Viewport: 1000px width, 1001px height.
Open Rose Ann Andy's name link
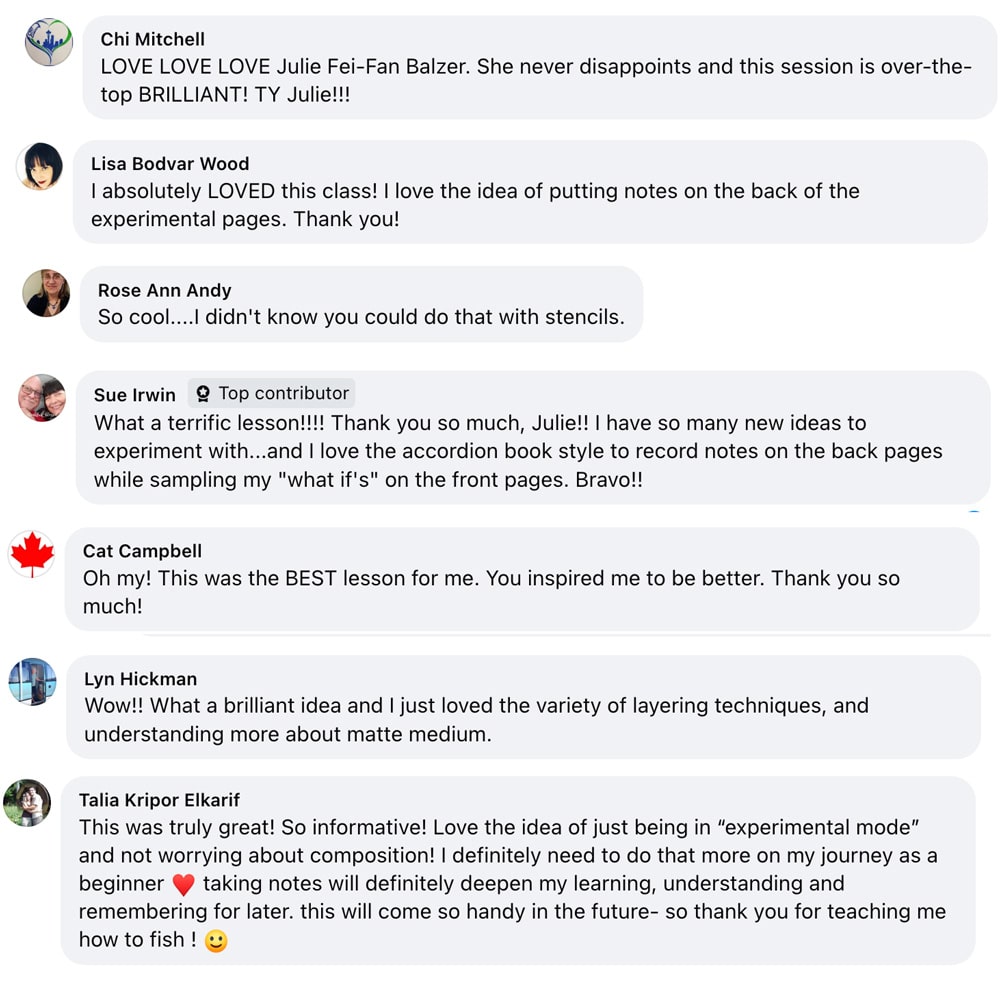(x=164, y=290)
